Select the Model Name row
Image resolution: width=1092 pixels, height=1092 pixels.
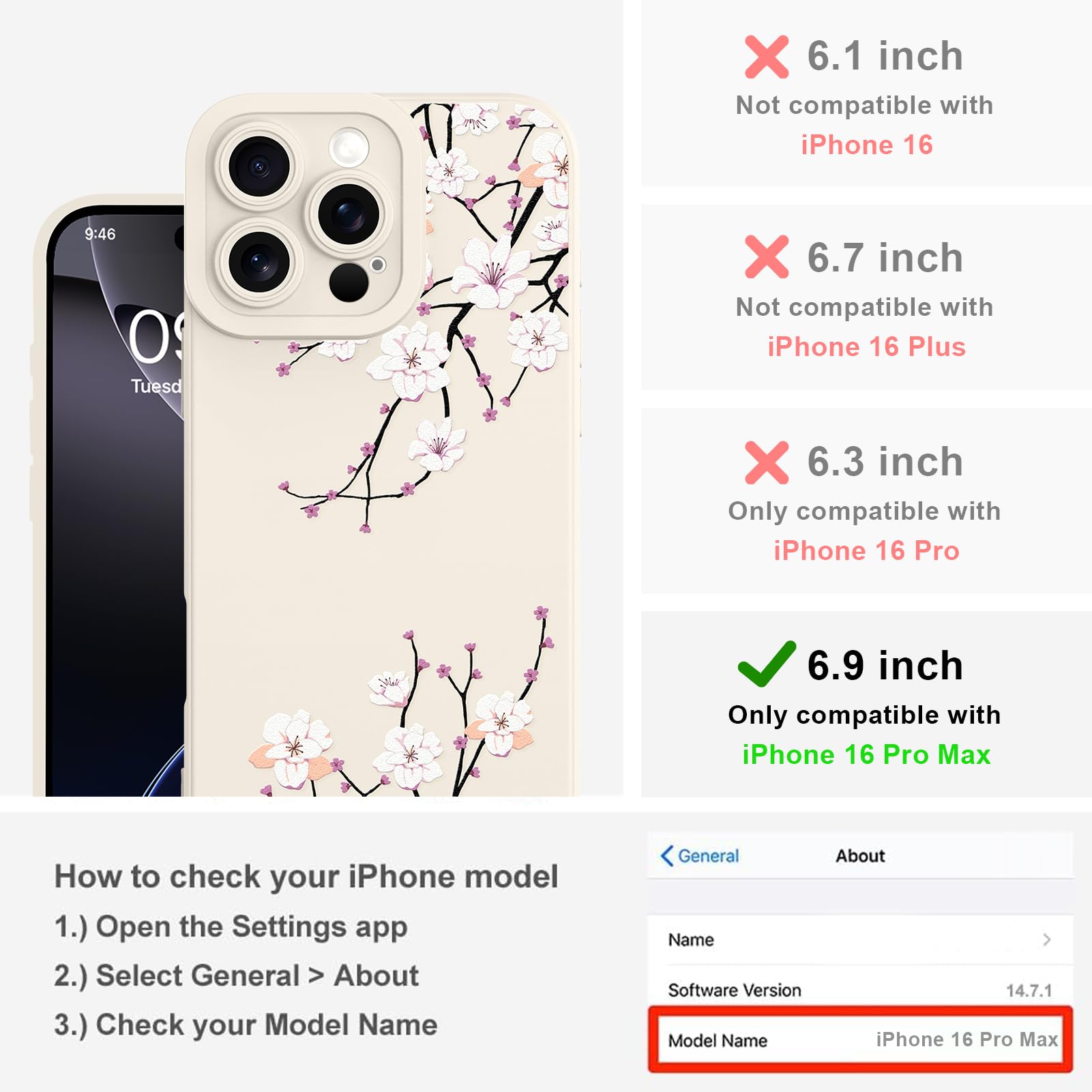861,1039
